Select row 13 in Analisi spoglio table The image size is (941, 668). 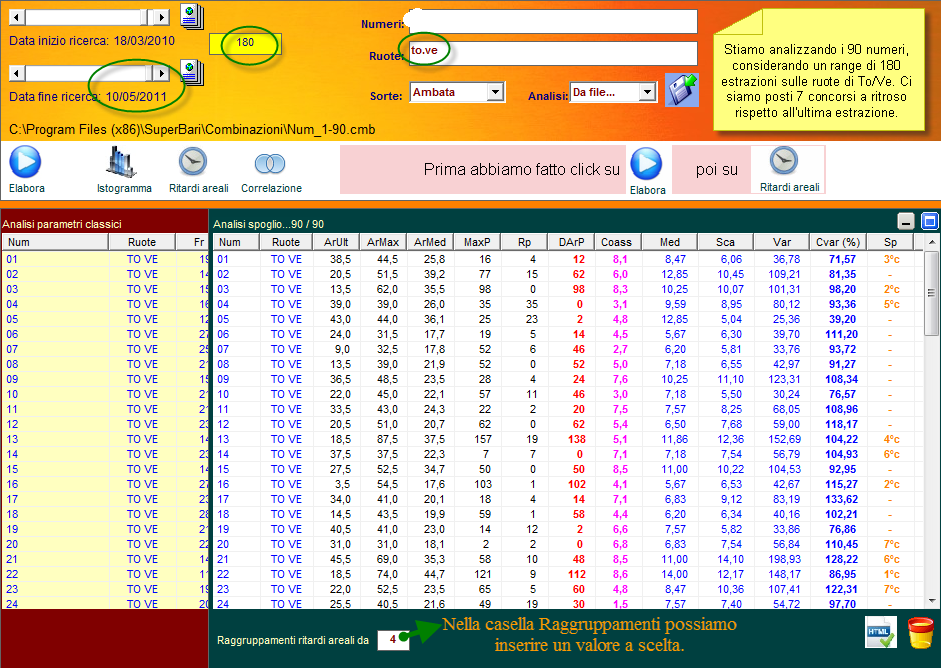point(567,439)
